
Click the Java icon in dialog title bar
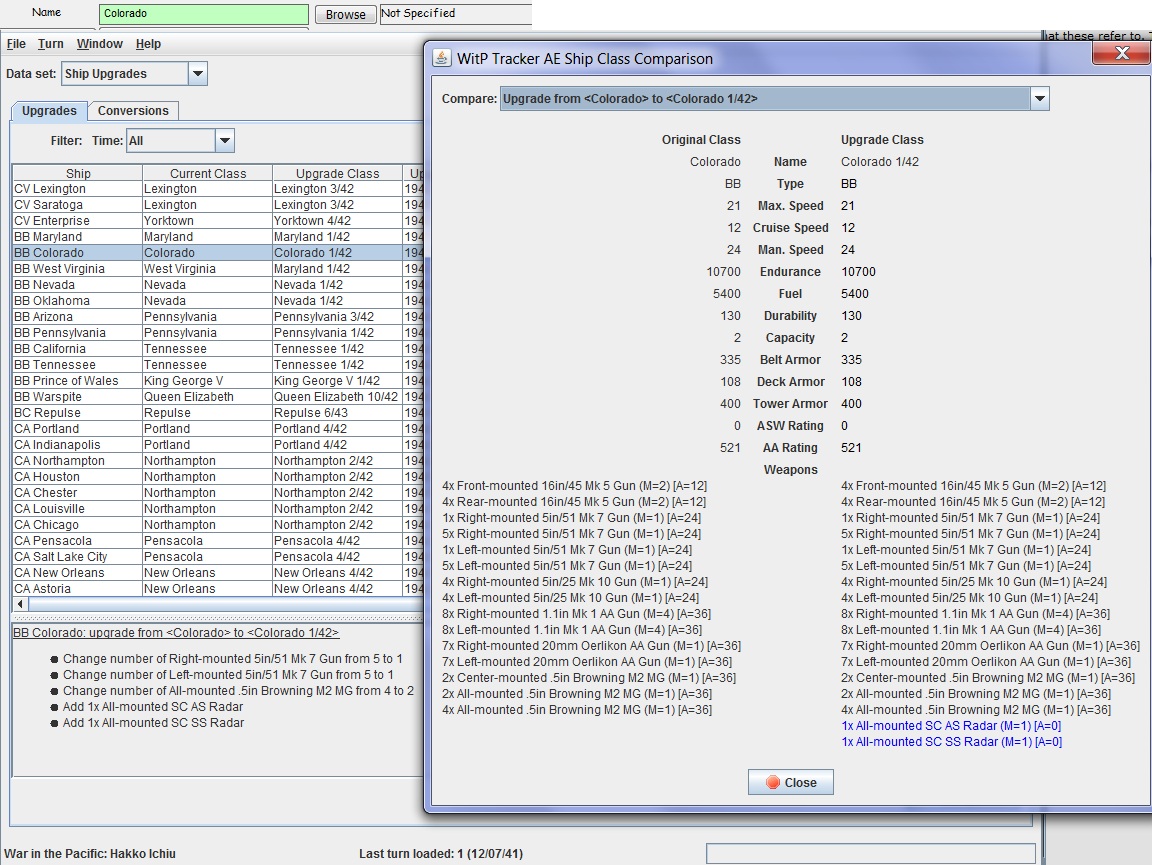[441, 58]
